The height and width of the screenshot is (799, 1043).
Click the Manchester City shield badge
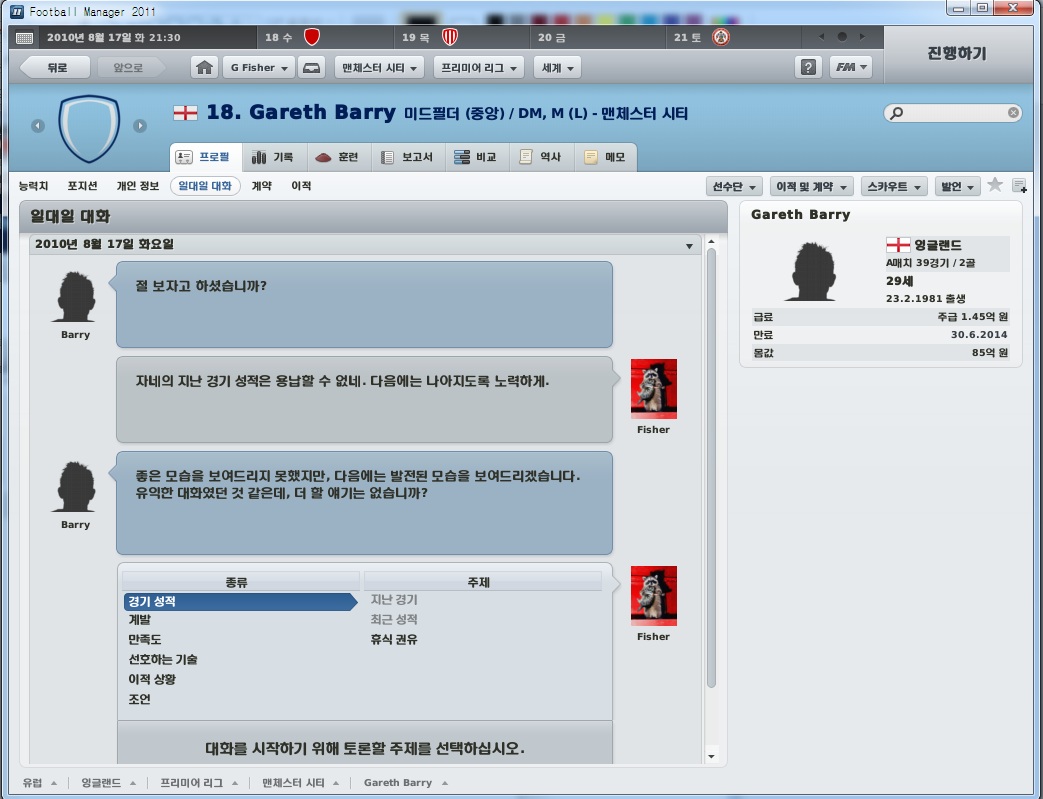[89, 127]
